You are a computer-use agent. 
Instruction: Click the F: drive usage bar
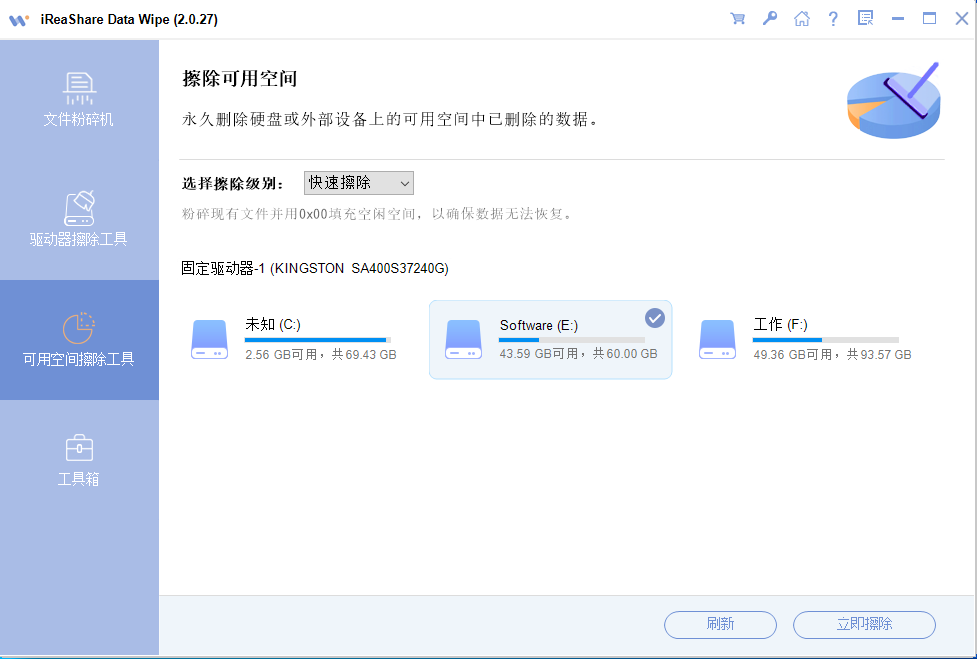point(826,340)
